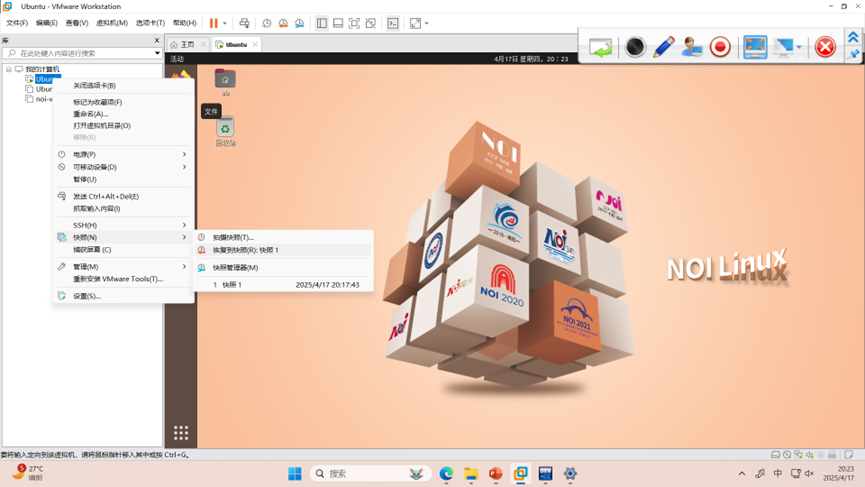Screen dimensions: 865x487
Task: Click the user with monitor icon
Action: (692, 47)
